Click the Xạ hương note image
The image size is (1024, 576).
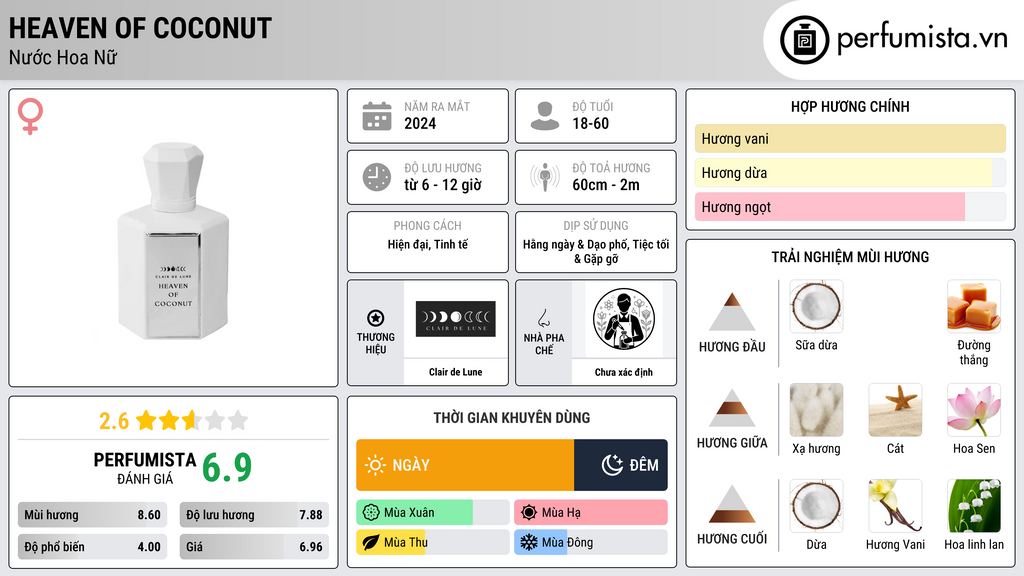point(816,410)
